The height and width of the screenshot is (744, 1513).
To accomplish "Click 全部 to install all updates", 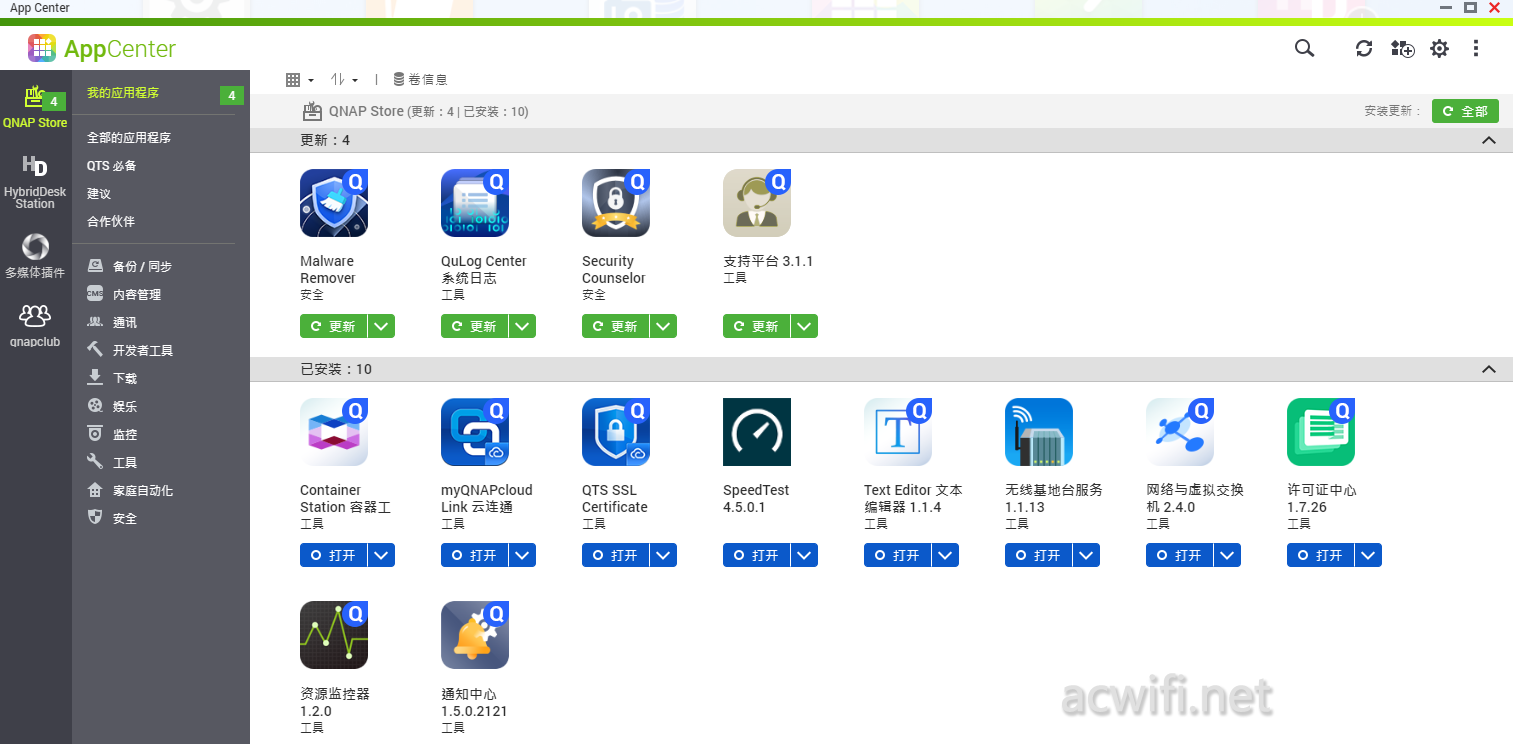I will (1465, 111).
